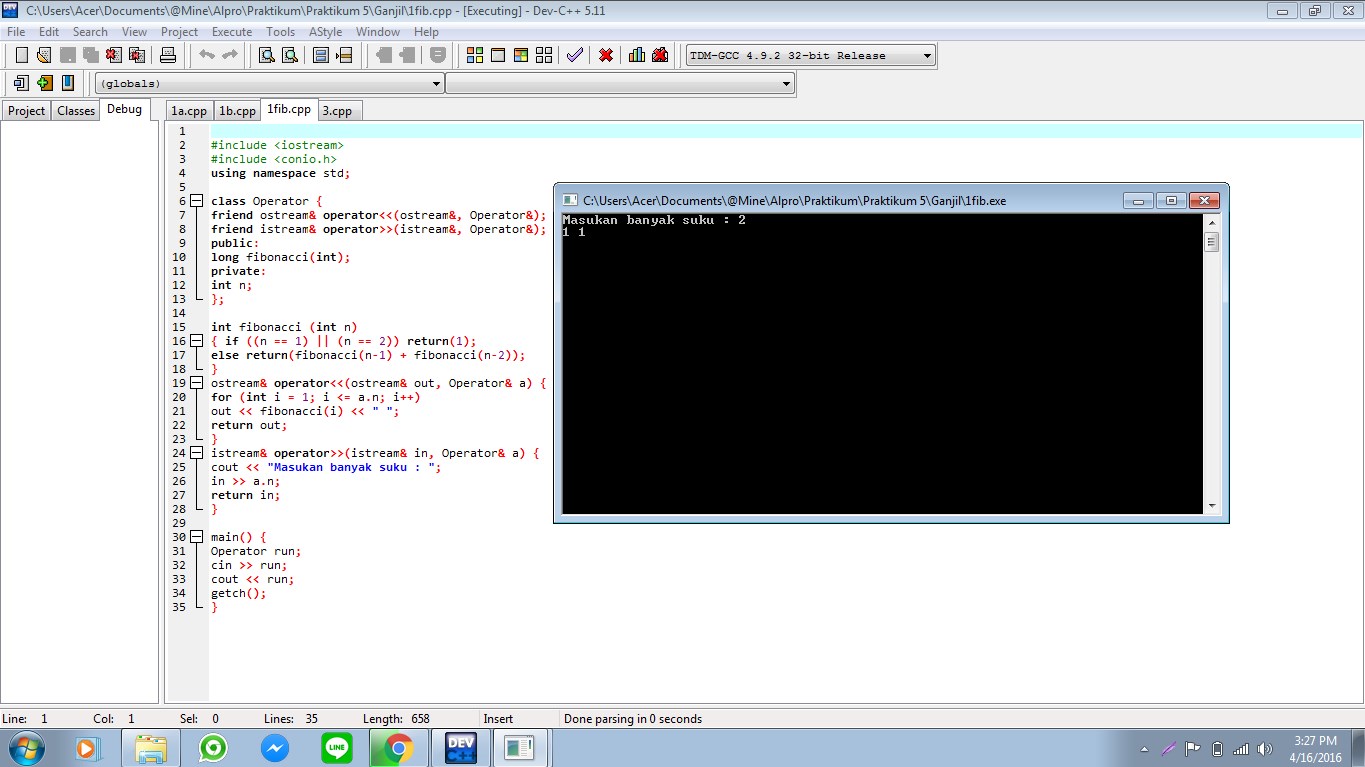Click the Delete Profiling Information icon
Viewport: 1365px width, 767px height.
tap(660, 55)
